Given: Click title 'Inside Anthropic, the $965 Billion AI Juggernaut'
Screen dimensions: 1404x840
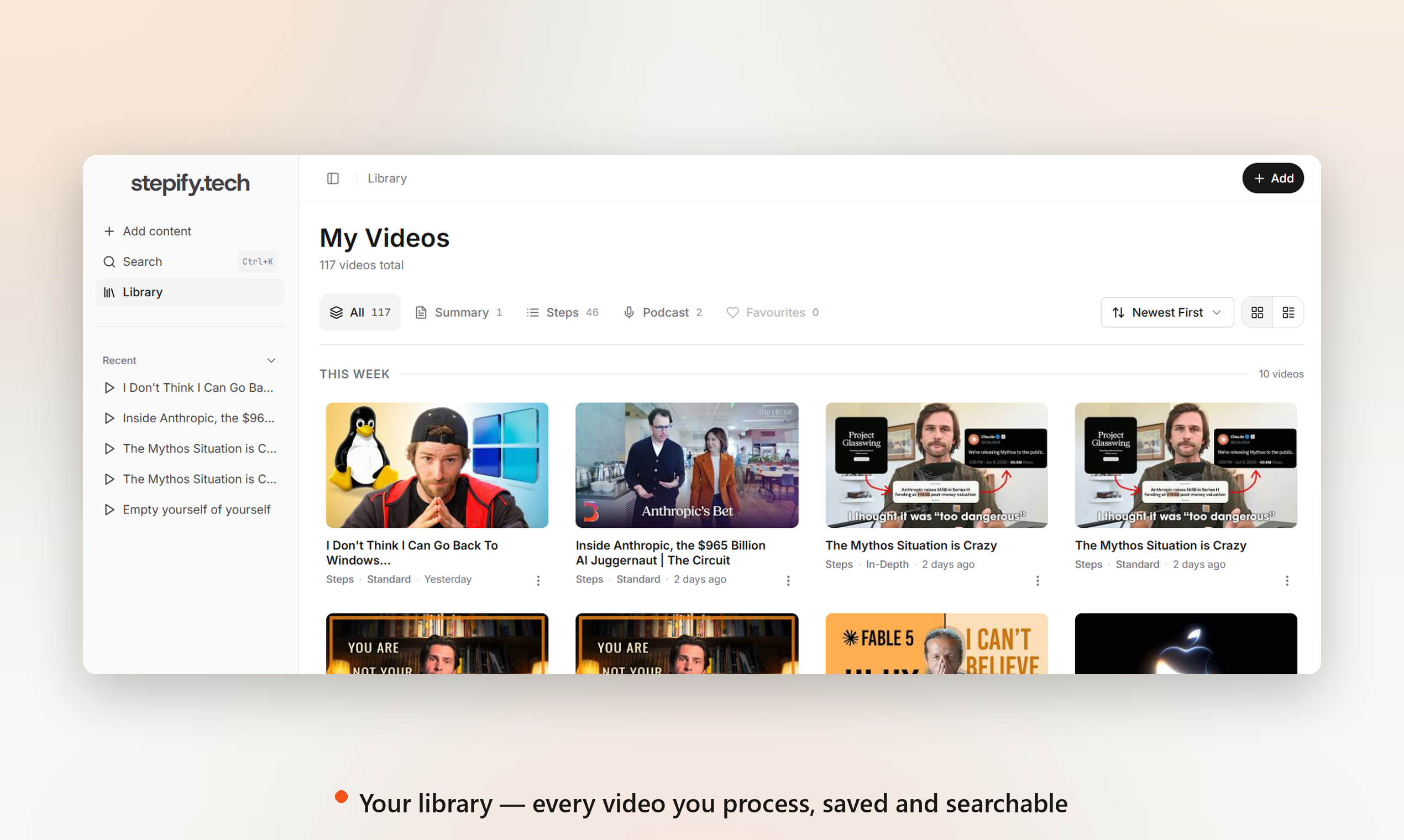Looking at the screenshot, I should [x=670, y=553].
